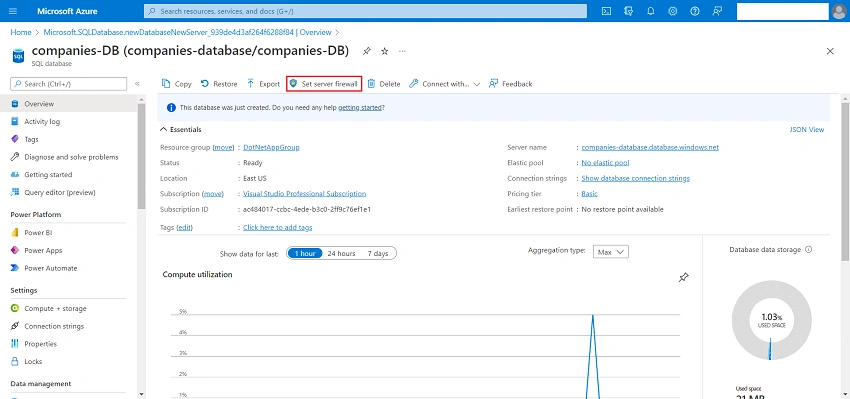Open Compute + storage settings
Viewport: 850px width, 399px height.
tap(69, 308)
